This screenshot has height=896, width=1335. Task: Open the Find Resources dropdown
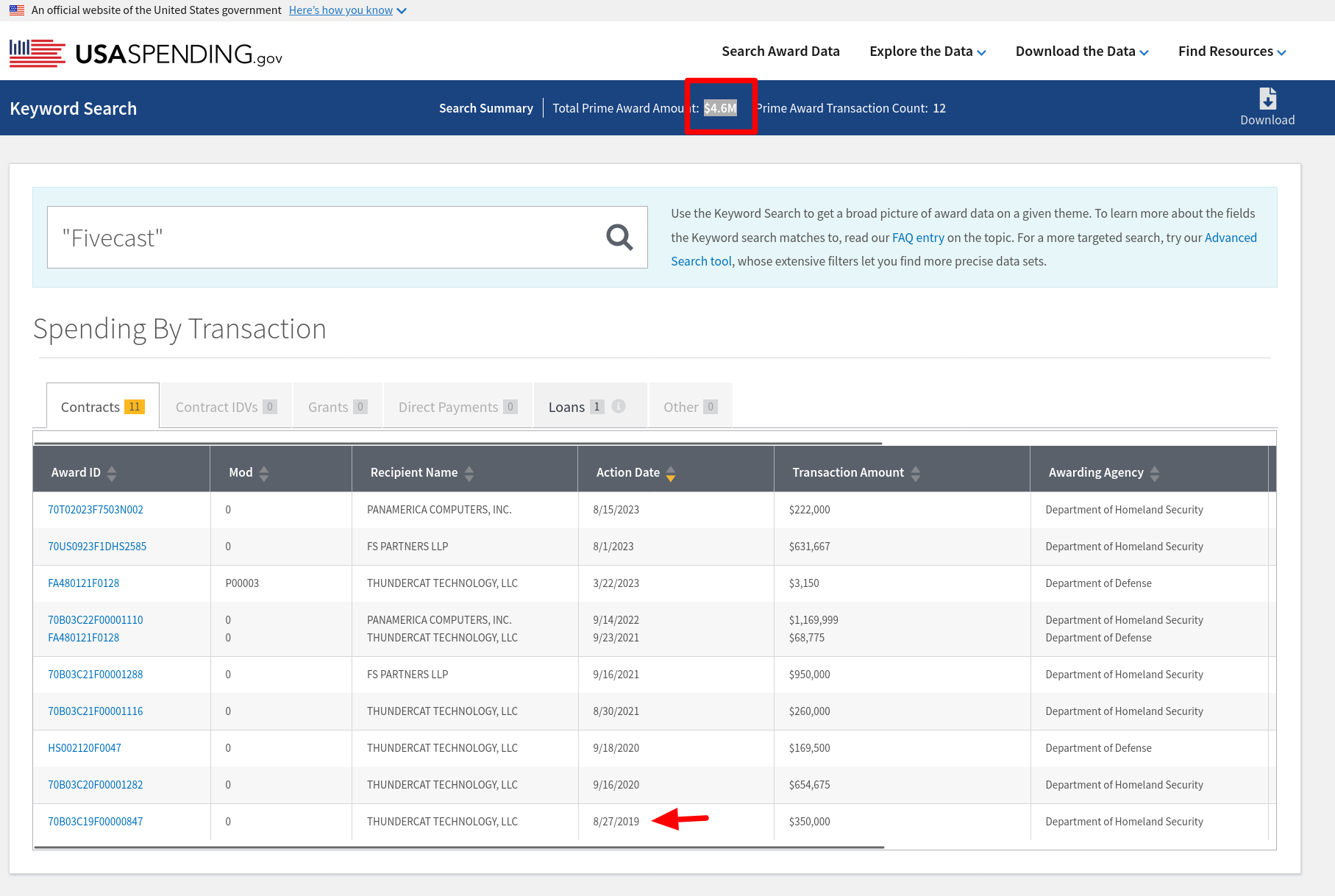click(1232, 51)
